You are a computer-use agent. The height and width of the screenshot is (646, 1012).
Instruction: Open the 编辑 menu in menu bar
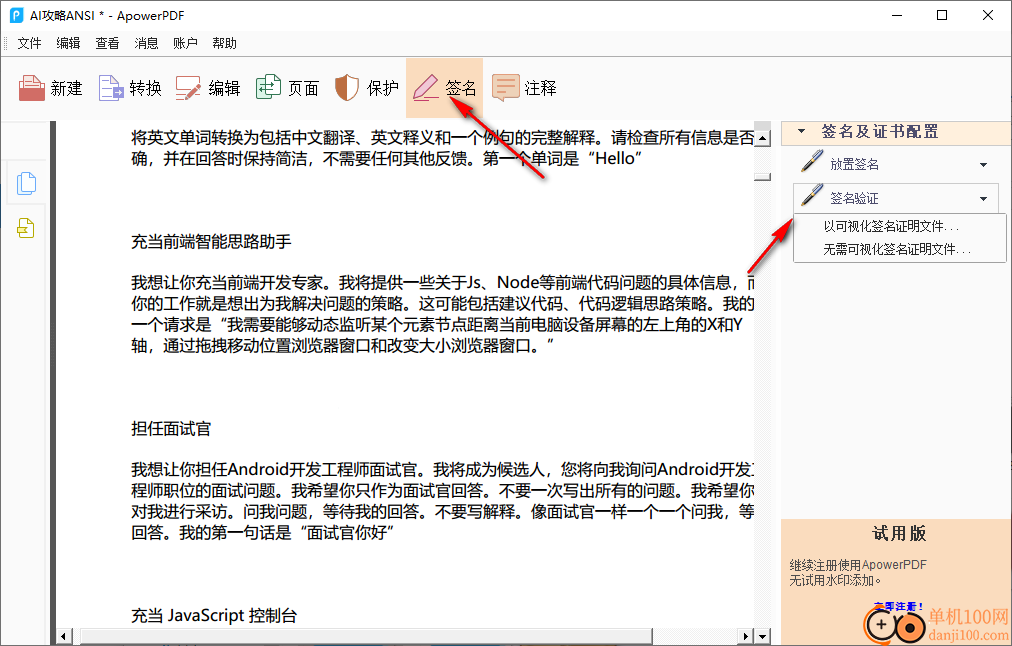point(68,43)
